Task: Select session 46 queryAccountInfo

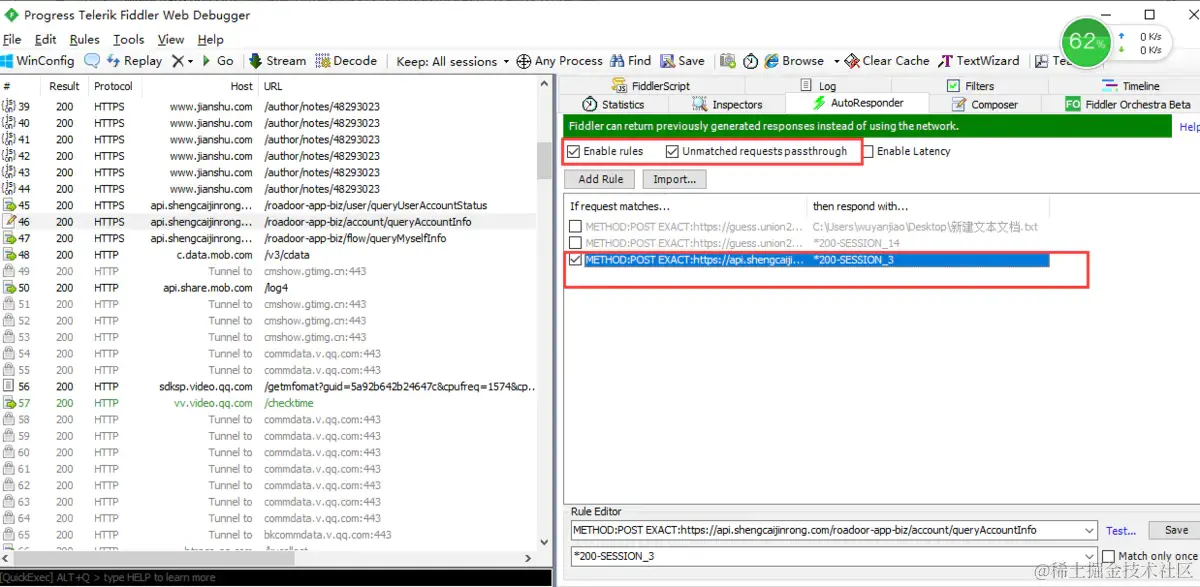Action: [268, 222]
